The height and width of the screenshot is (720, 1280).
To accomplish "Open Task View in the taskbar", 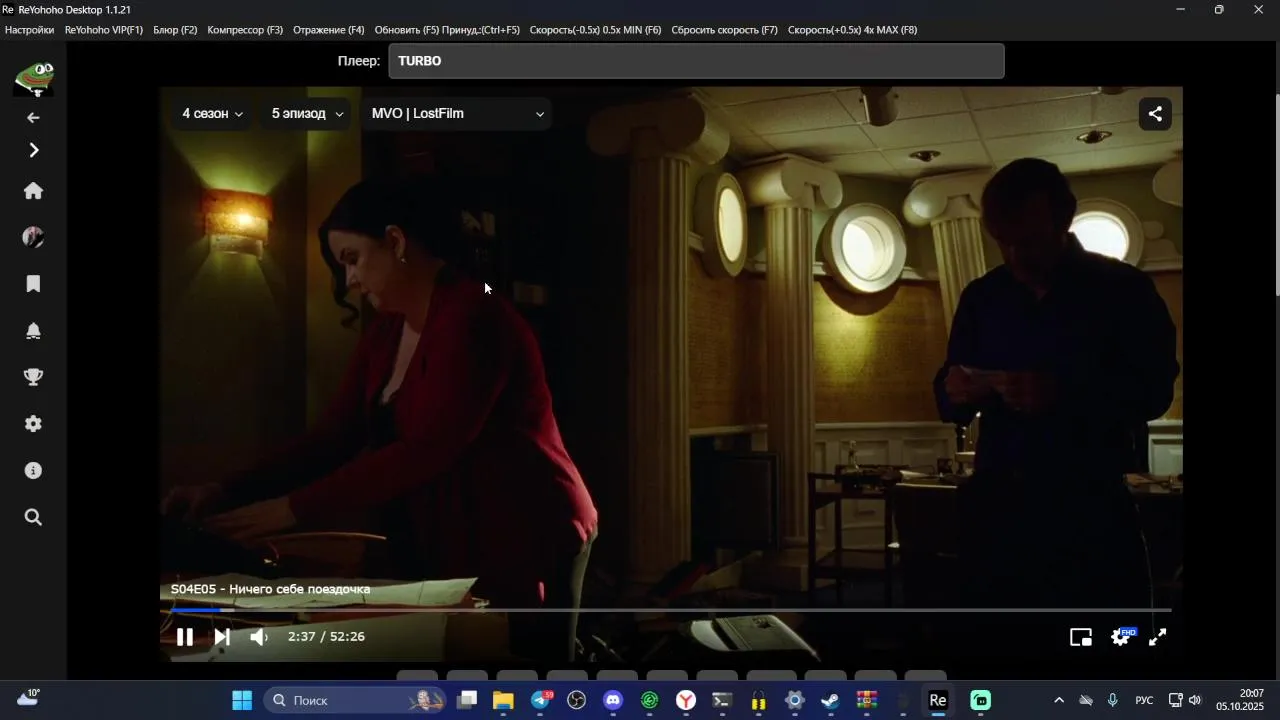I will 466,700.
